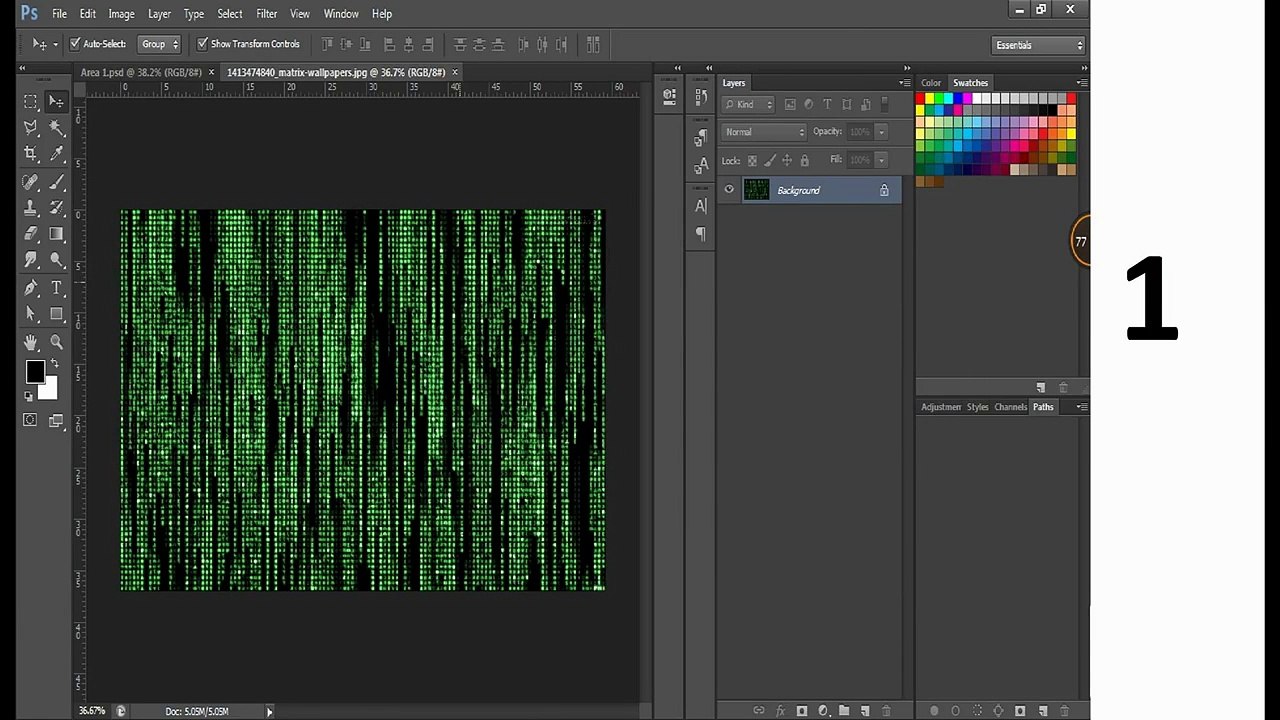Toggle layer filtering switch on or off

click(x=885, y=104)
